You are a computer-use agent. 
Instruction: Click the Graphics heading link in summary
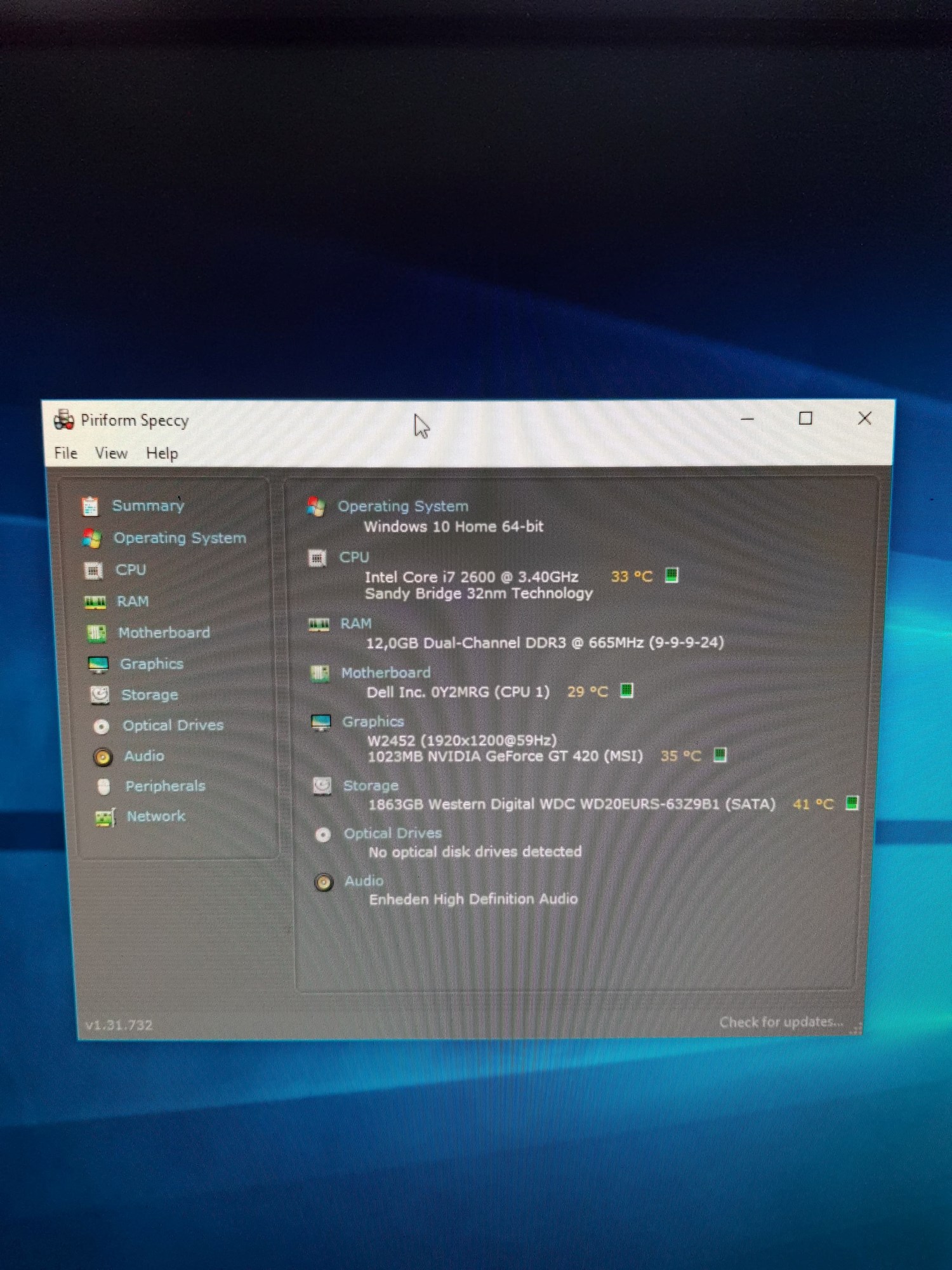tap(373, 721)
